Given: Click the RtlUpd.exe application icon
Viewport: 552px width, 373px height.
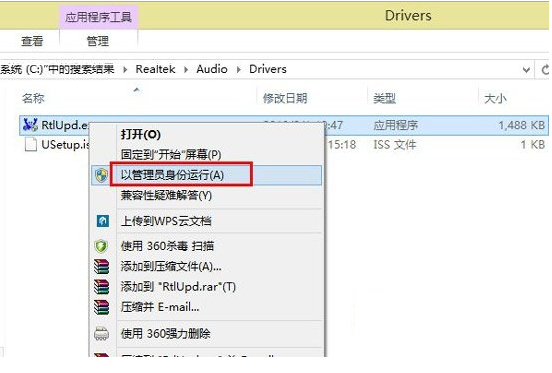Looking at the screenshot, I should click(30, 125).
